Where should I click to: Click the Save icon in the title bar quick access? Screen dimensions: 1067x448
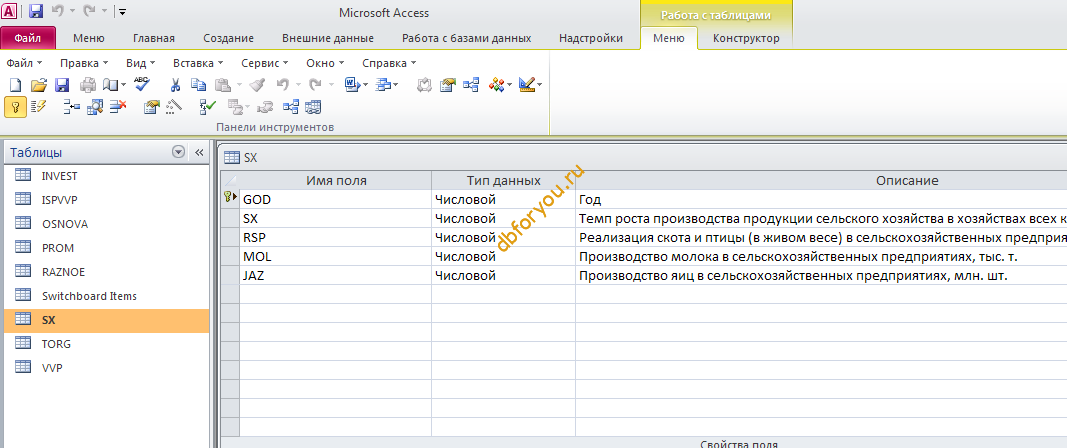[x=36, y=12]
